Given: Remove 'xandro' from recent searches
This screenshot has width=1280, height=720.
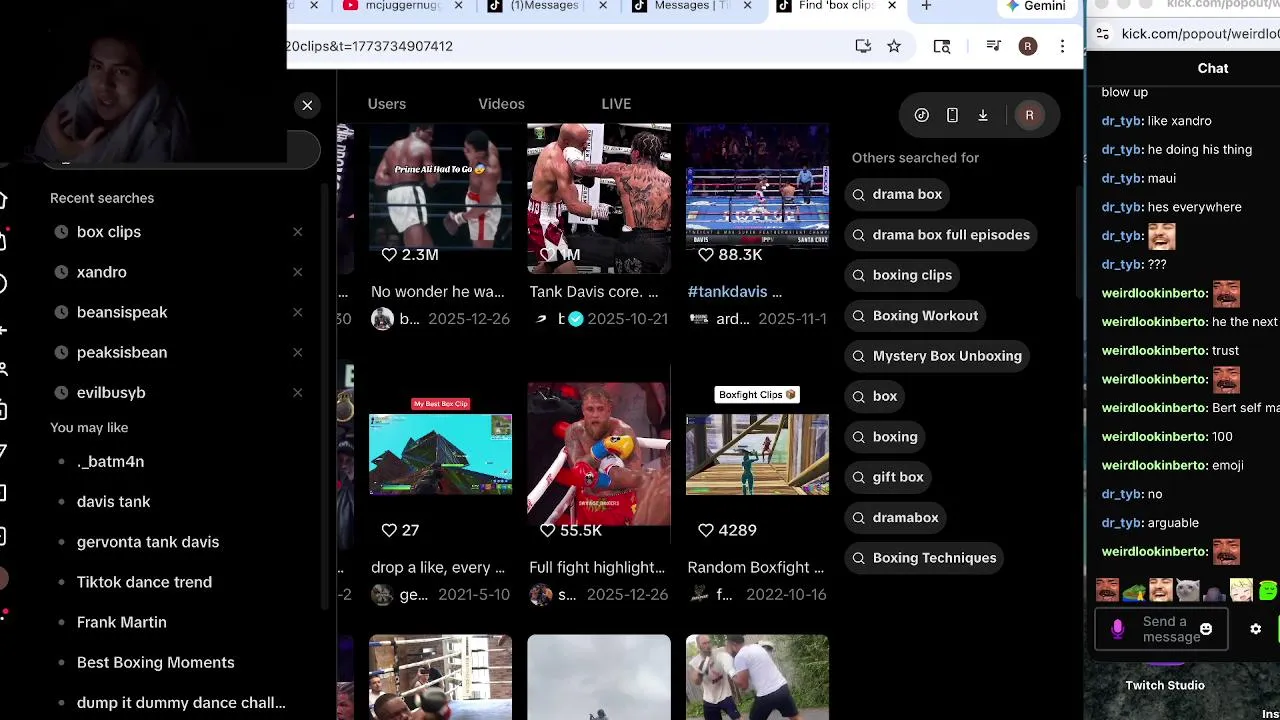Looking at the screenshot, I should (298, 272).
